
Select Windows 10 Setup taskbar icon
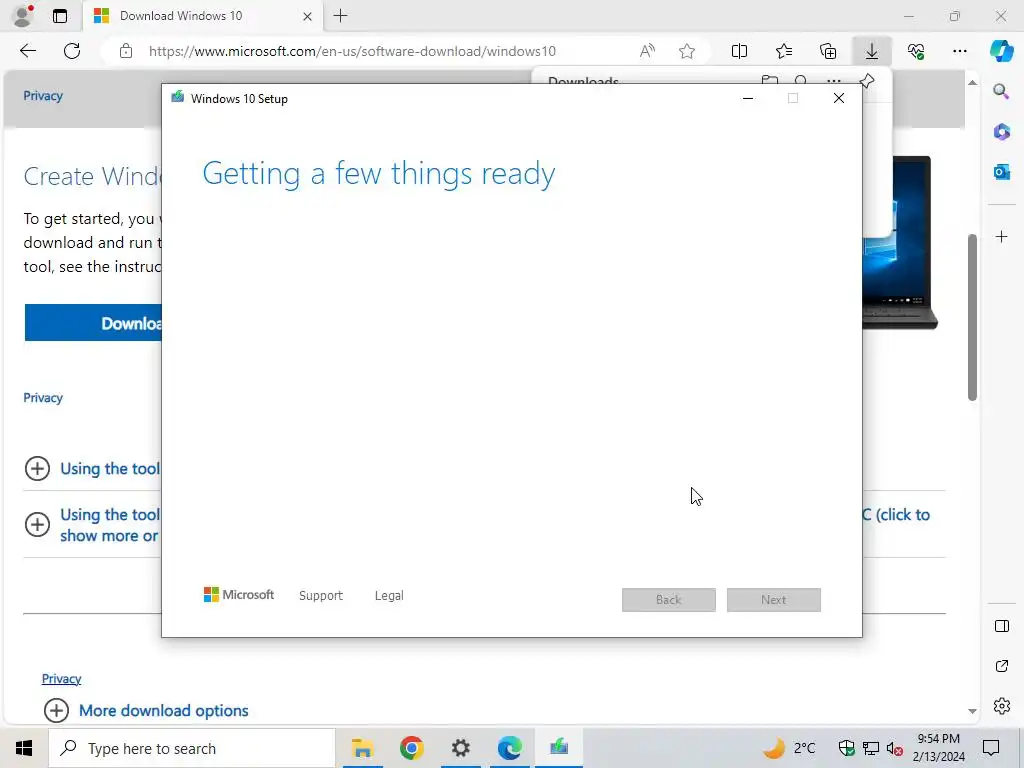pyautogui.click(x=559, y=748)
